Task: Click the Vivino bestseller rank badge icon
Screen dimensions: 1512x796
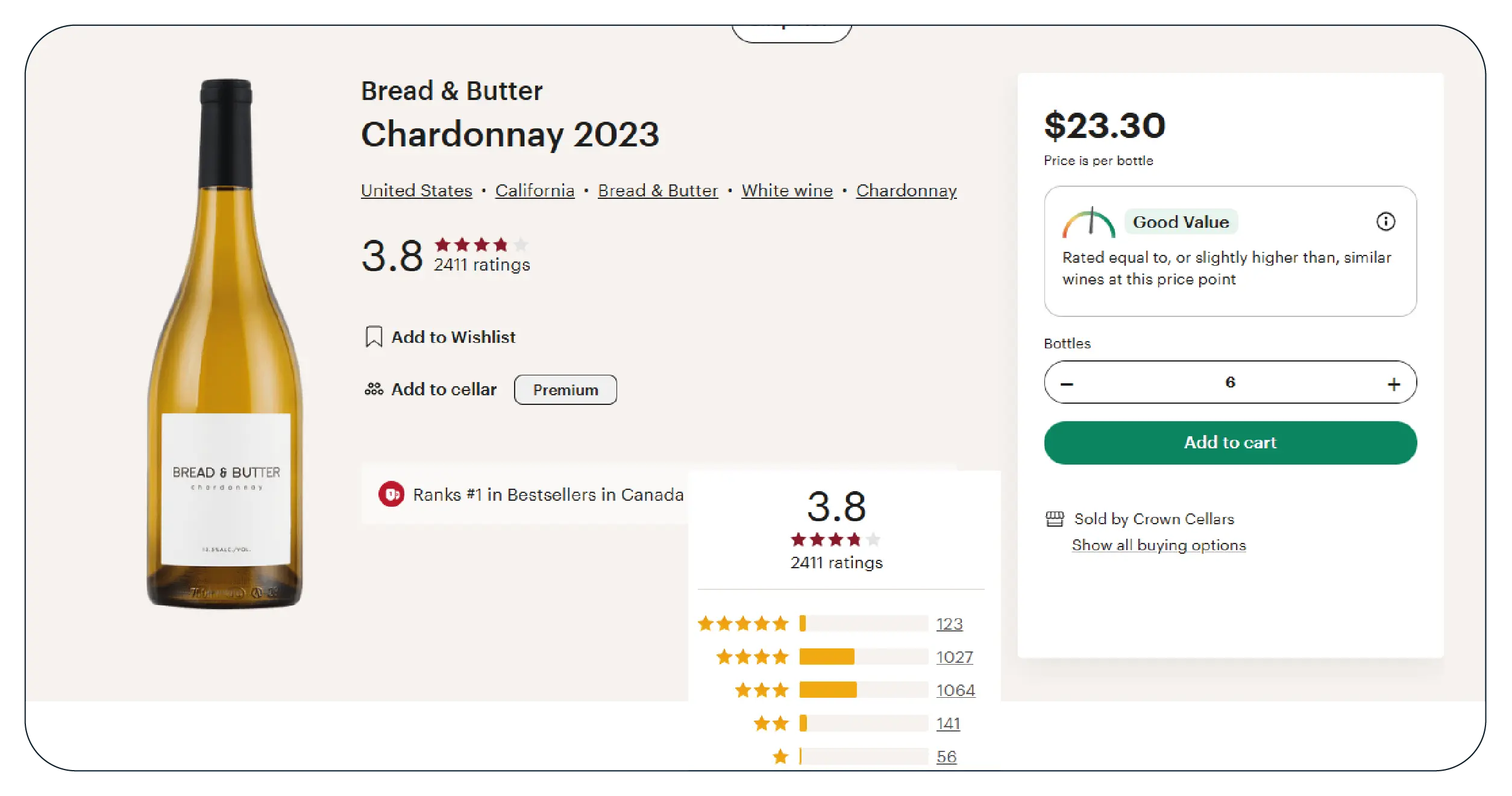Action: tap(391, 495)
